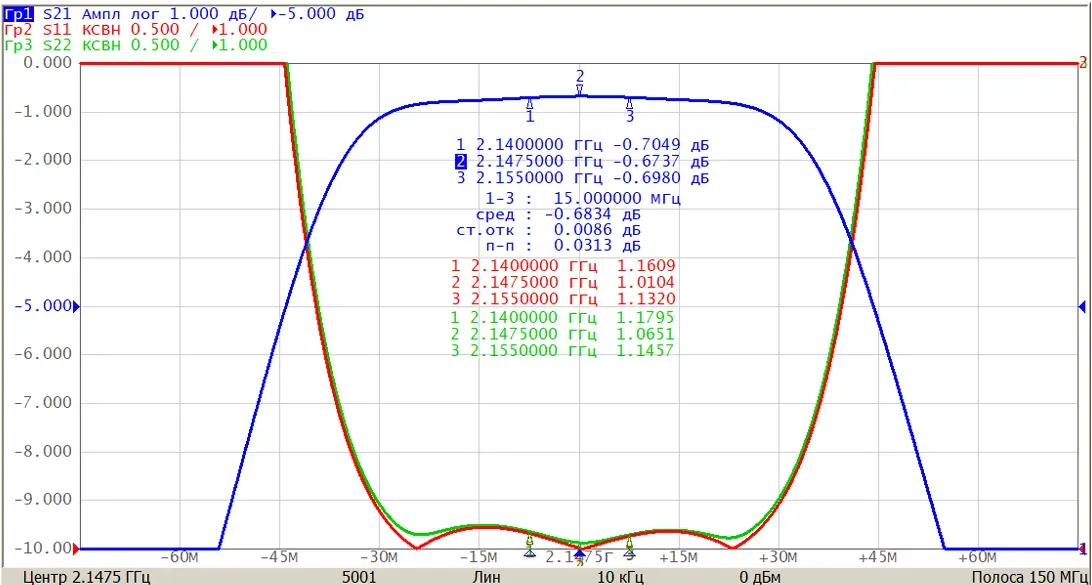The width and height of the screenshot is (1092, 585).
Task: Click the п-п statistic 0.0313 дБ
Action: (598, 245)
